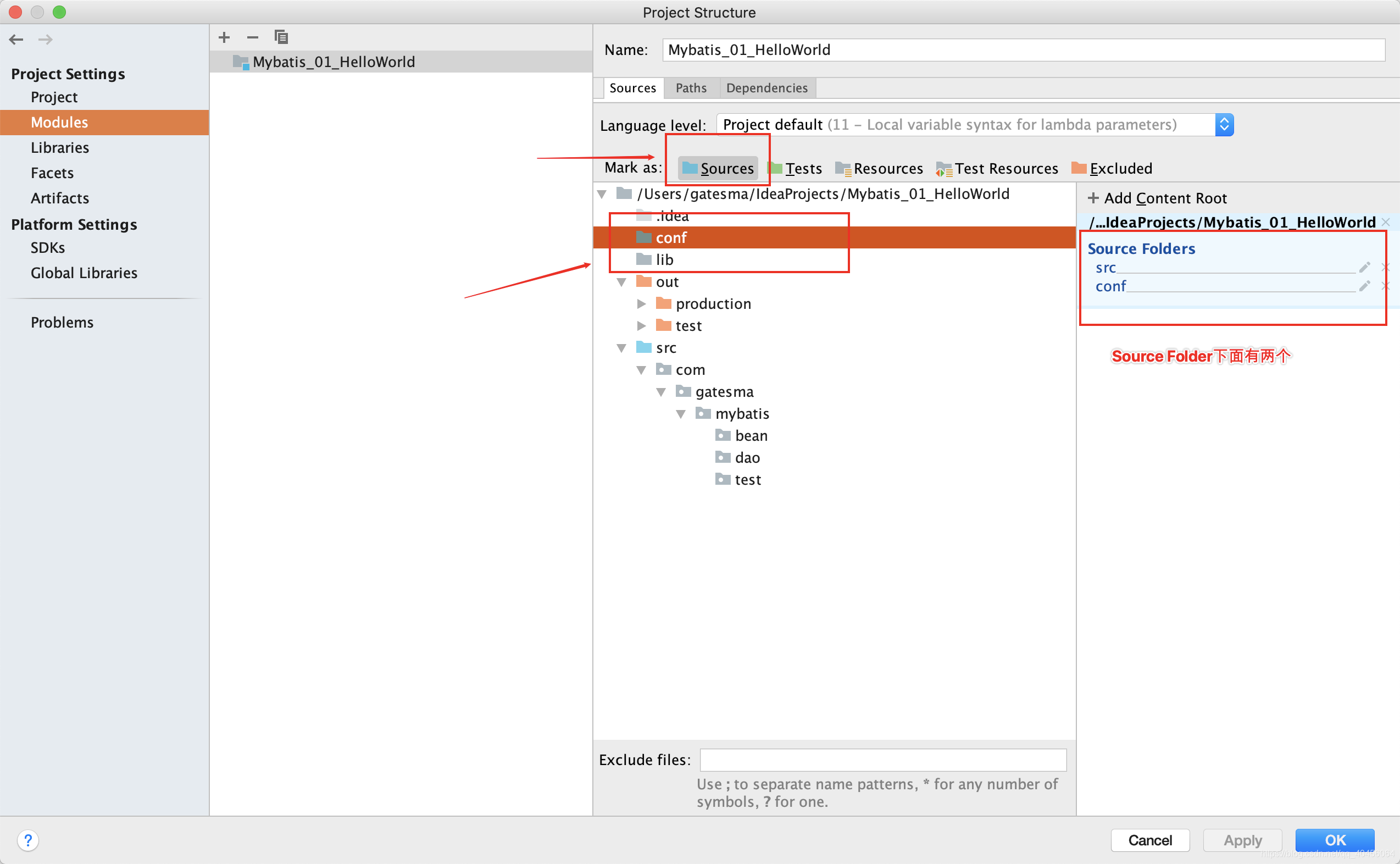Click the Cancel button

tap(1149, 840)
